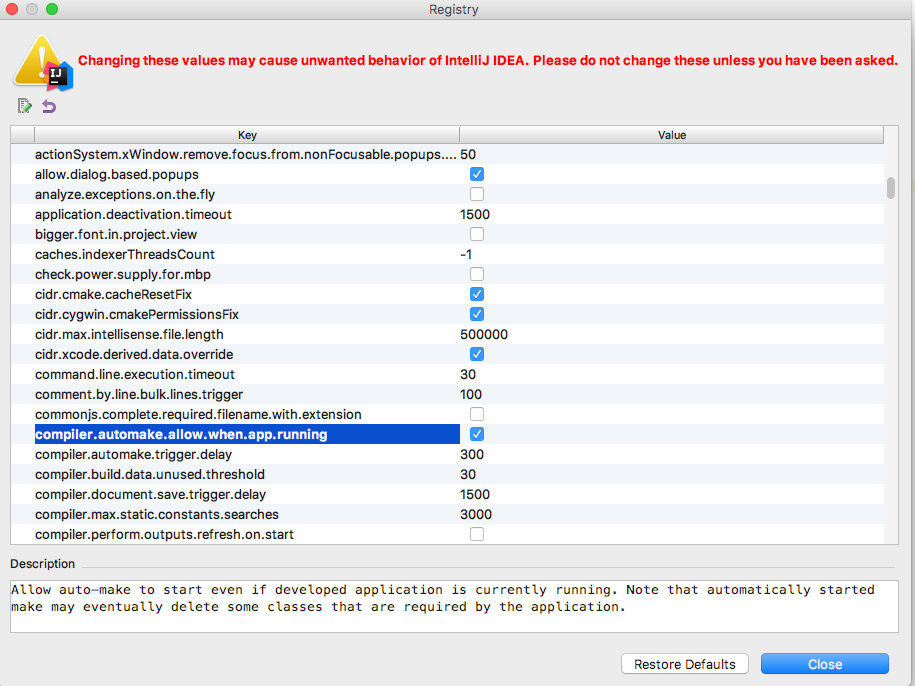Sort by the Key column header
Viewport: 915px width, 686px height.
tap(247, 135)
